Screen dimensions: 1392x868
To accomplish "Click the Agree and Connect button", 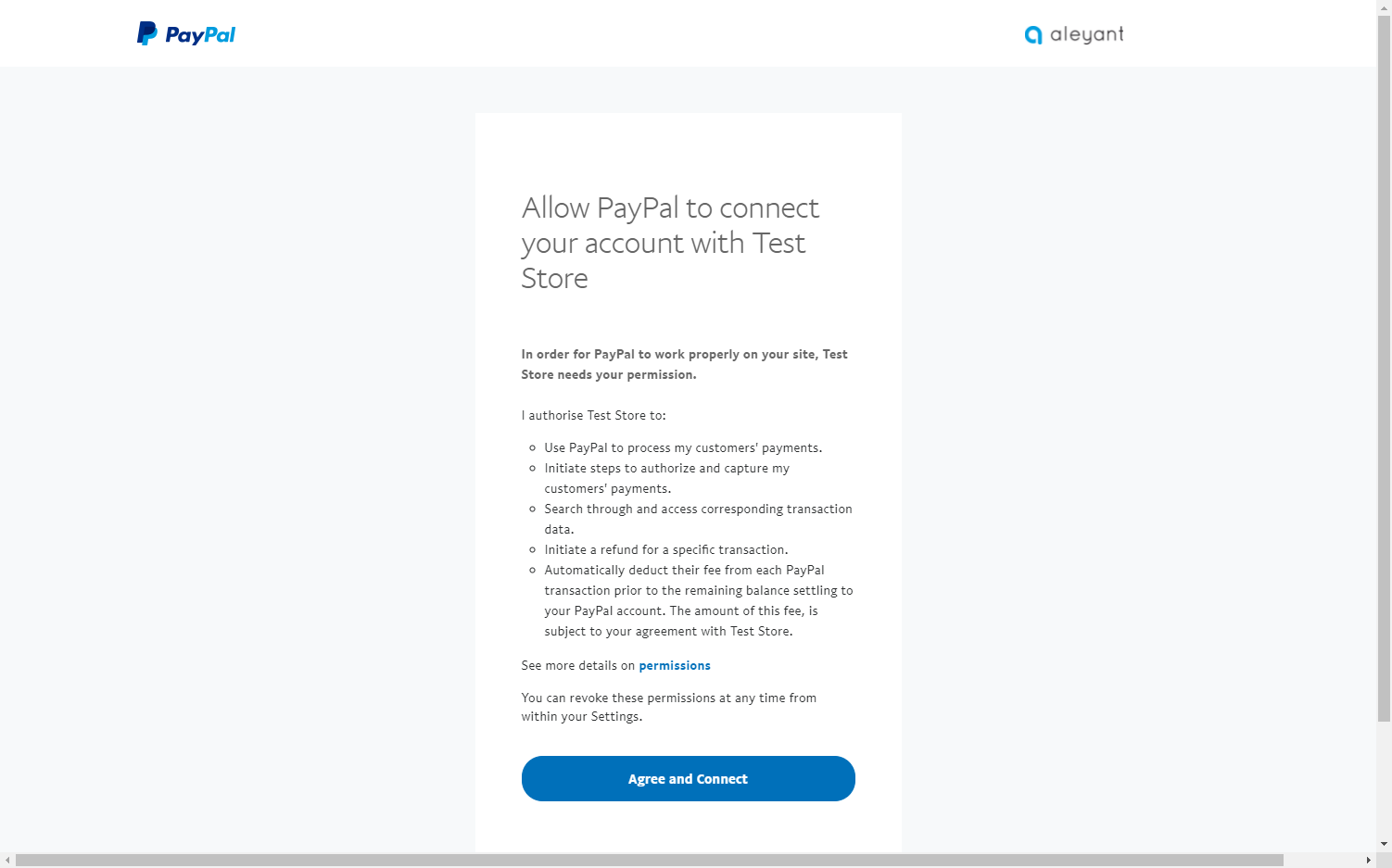I will point(688,778).
